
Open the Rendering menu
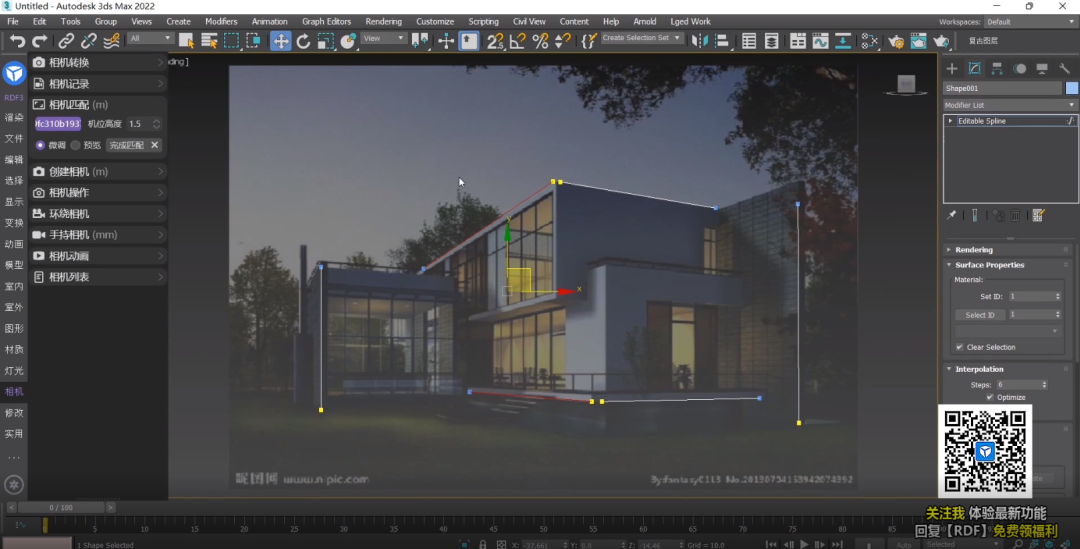(384, 21)
